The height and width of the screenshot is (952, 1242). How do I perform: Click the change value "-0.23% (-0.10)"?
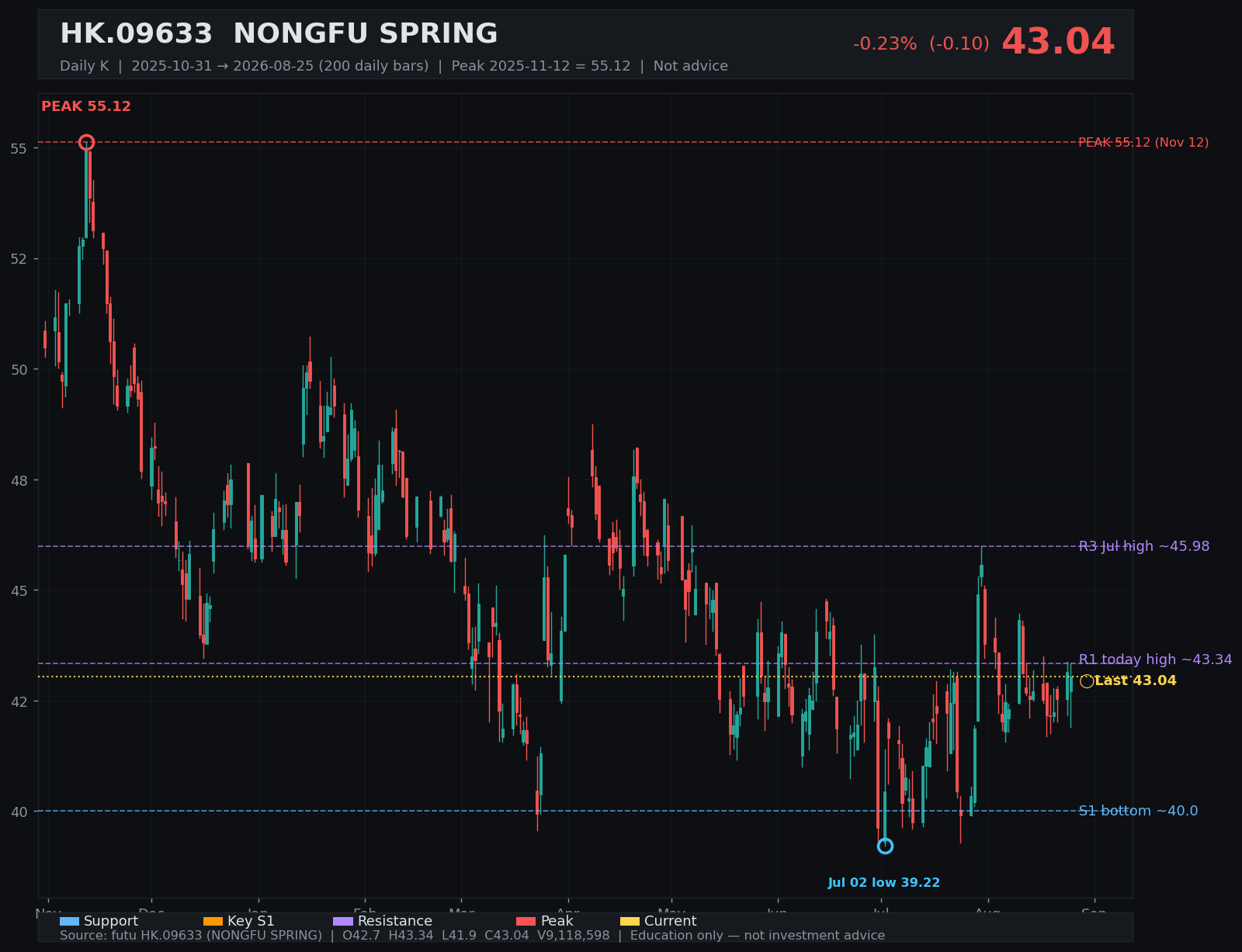(921, 44)
